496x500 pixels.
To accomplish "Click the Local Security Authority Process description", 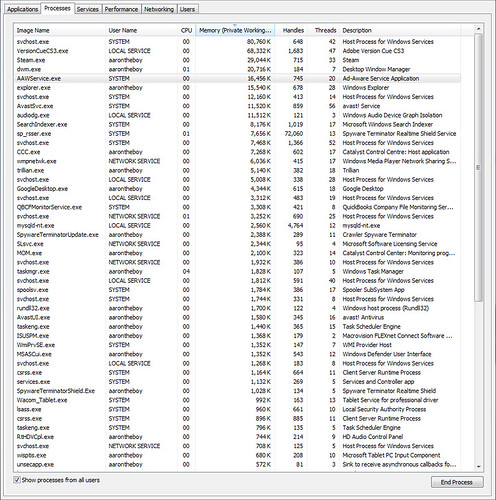I will coord(384,409).
